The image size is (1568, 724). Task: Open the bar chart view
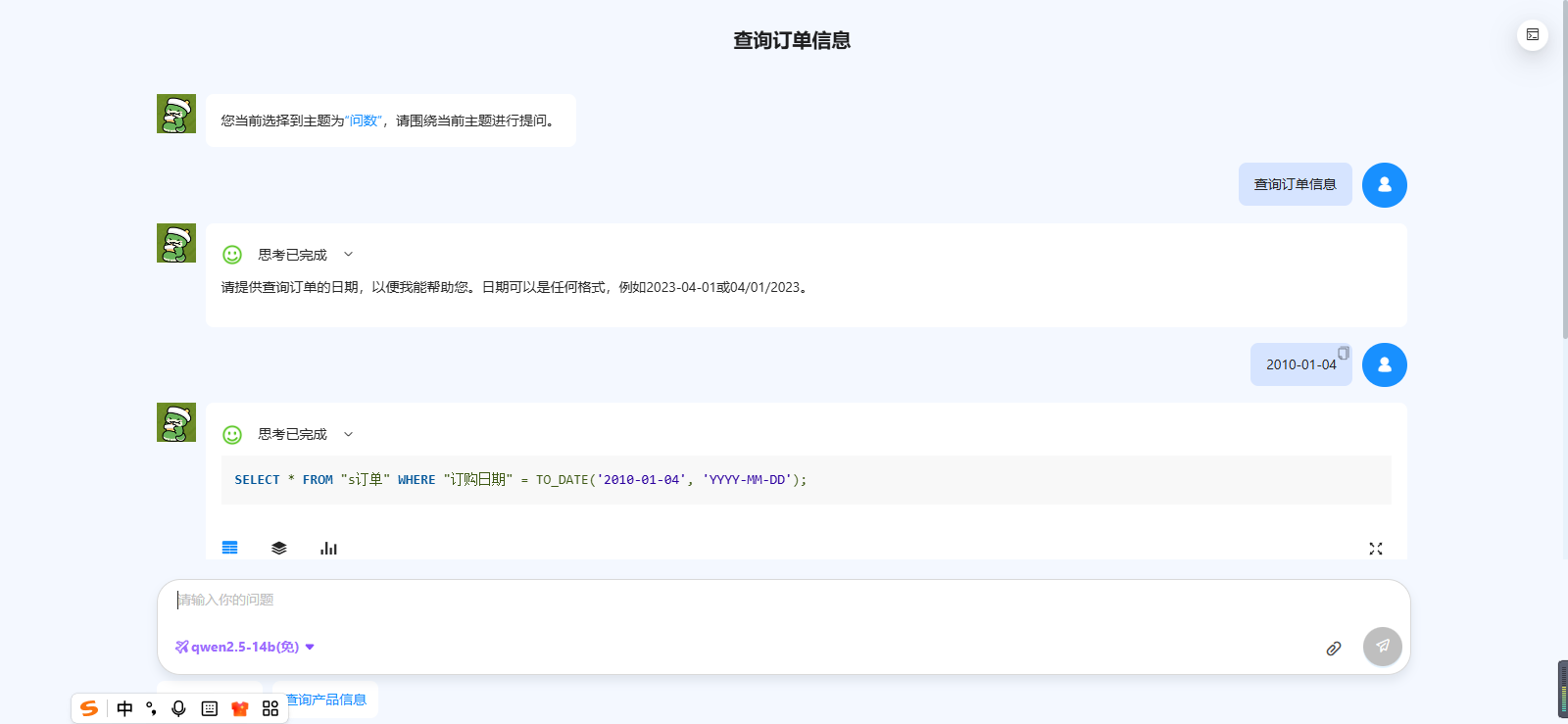tap(328, 548)
